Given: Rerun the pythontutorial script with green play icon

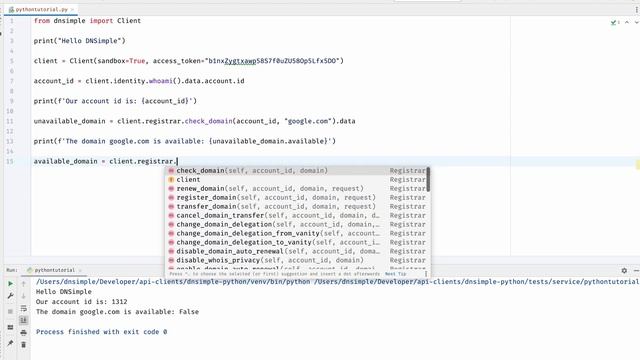Looking at the screenshot, I should 11,283.
